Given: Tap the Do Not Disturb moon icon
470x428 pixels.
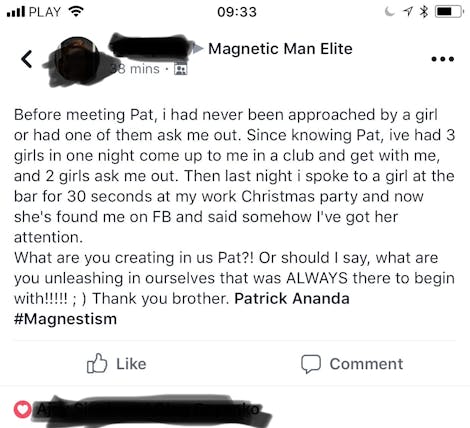Looking at the screenshot, I should pyautogui.click(x=389, y=12).
